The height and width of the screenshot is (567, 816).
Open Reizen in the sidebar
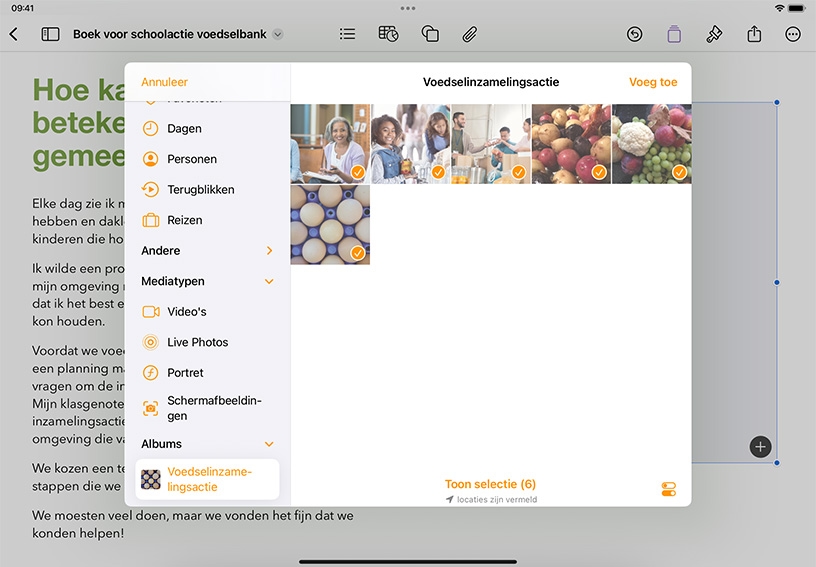click(207, 220)
